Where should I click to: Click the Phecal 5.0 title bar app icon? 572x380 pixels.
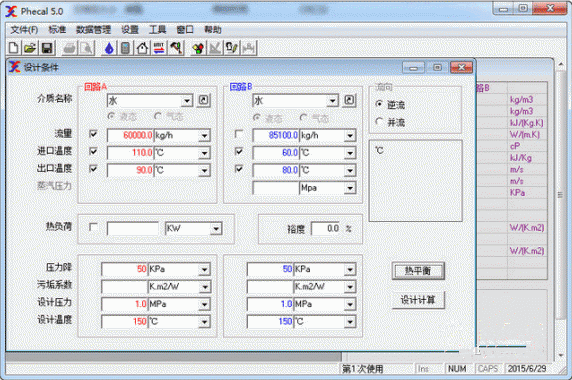[x=11, y=11]
